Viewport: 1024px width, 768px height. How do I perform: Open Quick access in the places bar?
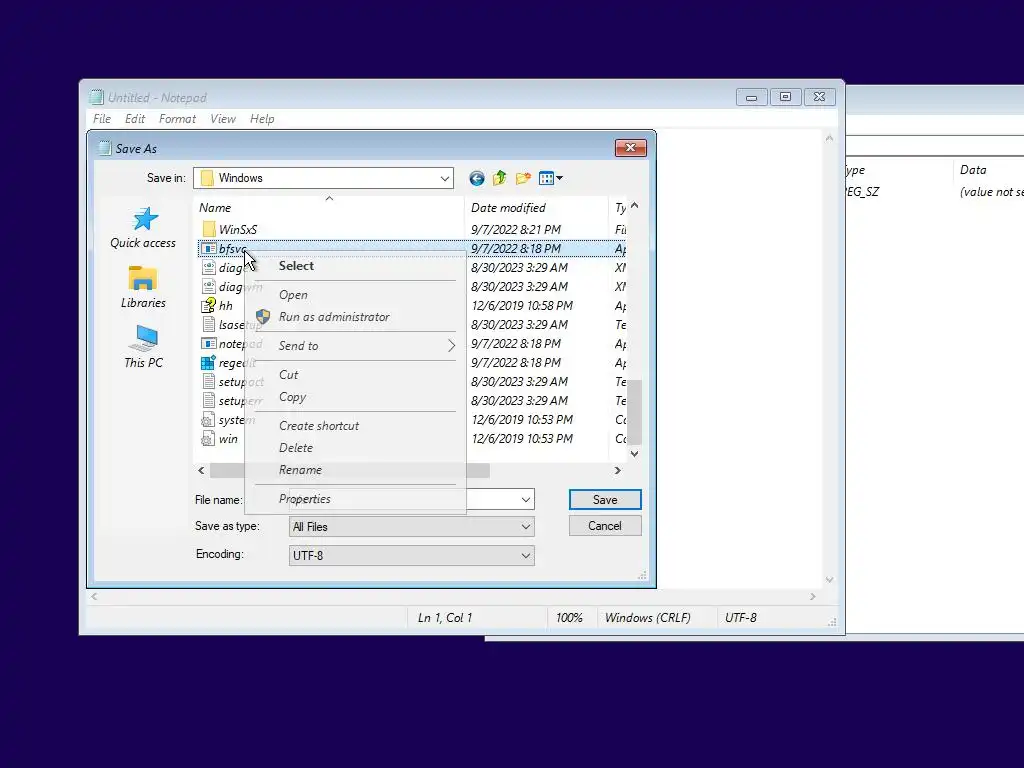[143, 228]
